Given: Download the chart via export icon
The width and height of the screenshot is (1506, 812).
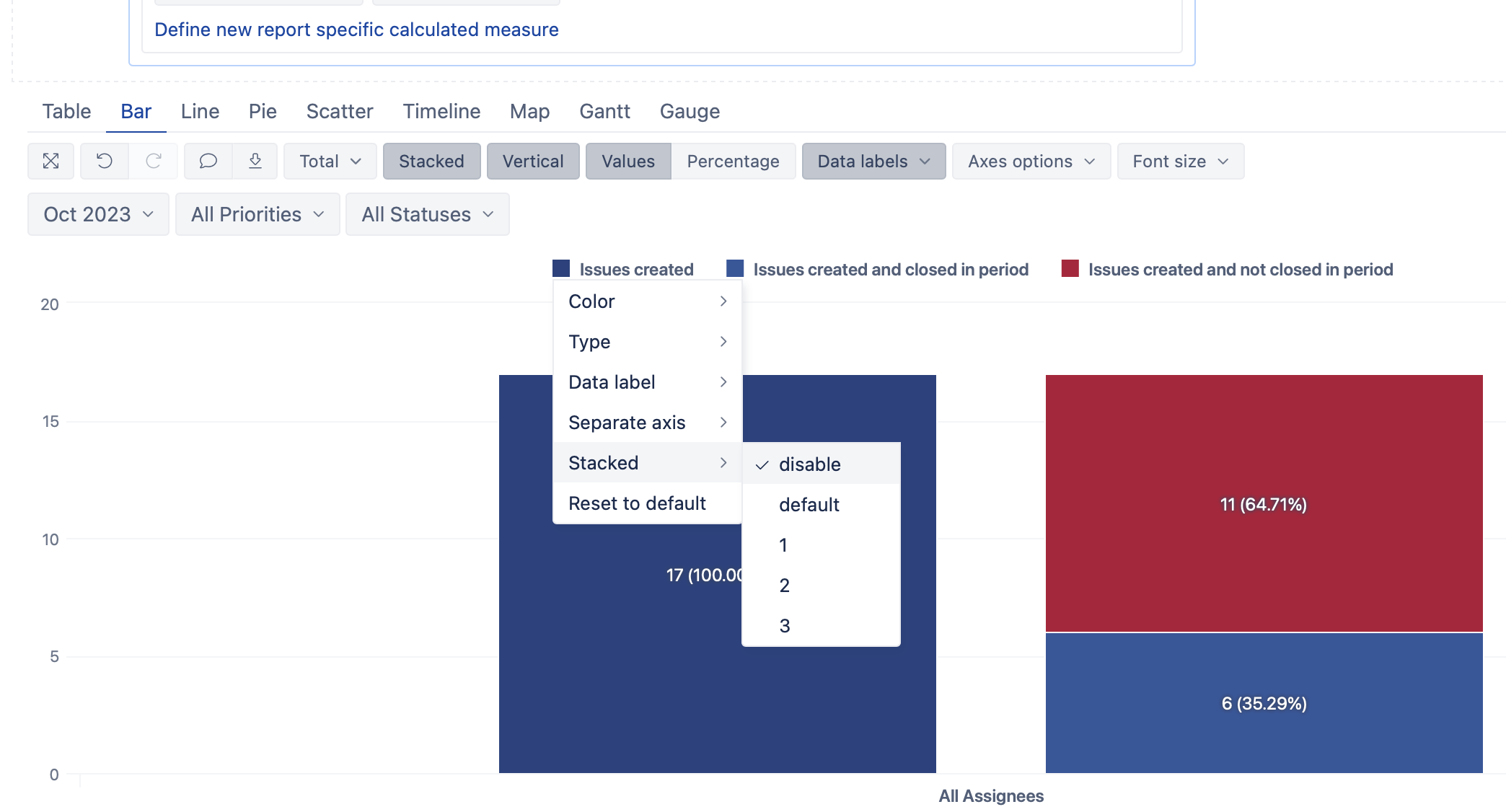Looking at the screenshot, I should click(256, 161).
